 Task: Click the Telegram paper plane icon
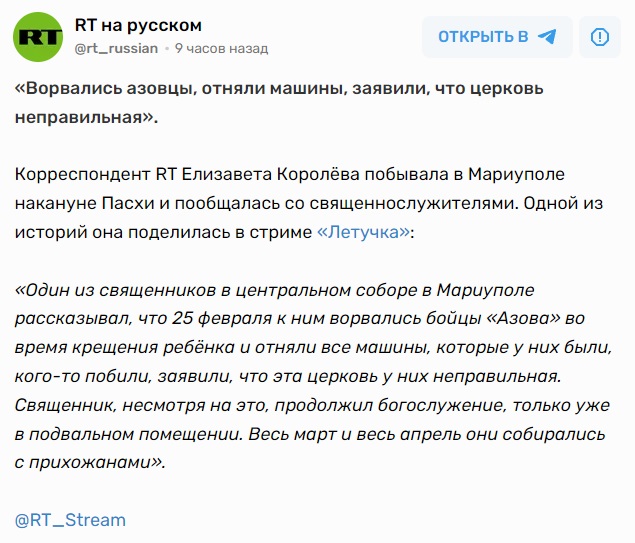546,37
